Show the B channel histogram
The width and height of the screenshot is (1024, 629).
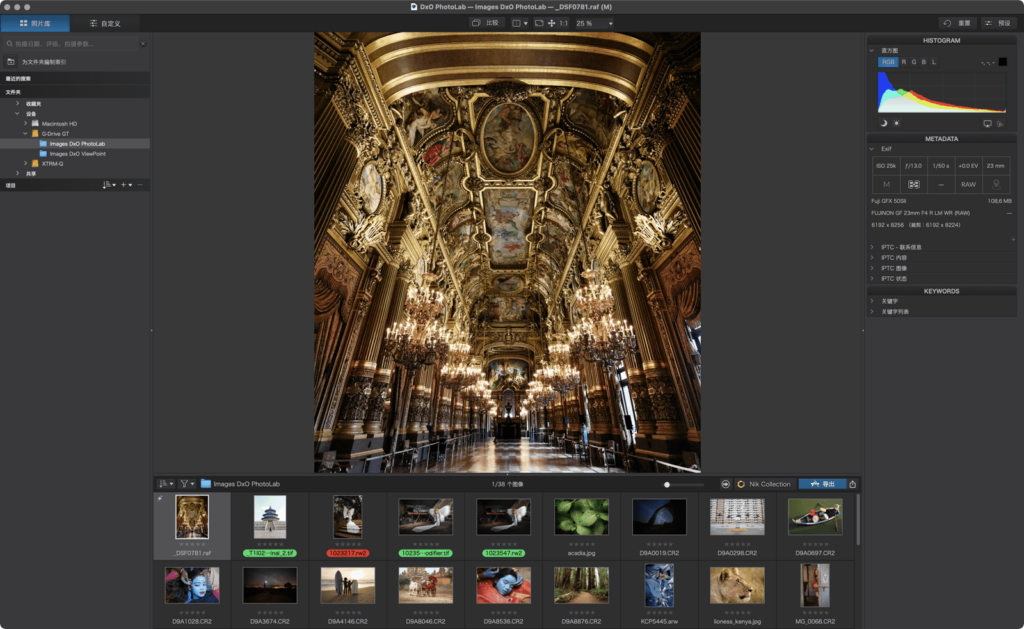(x=923, y=62)
